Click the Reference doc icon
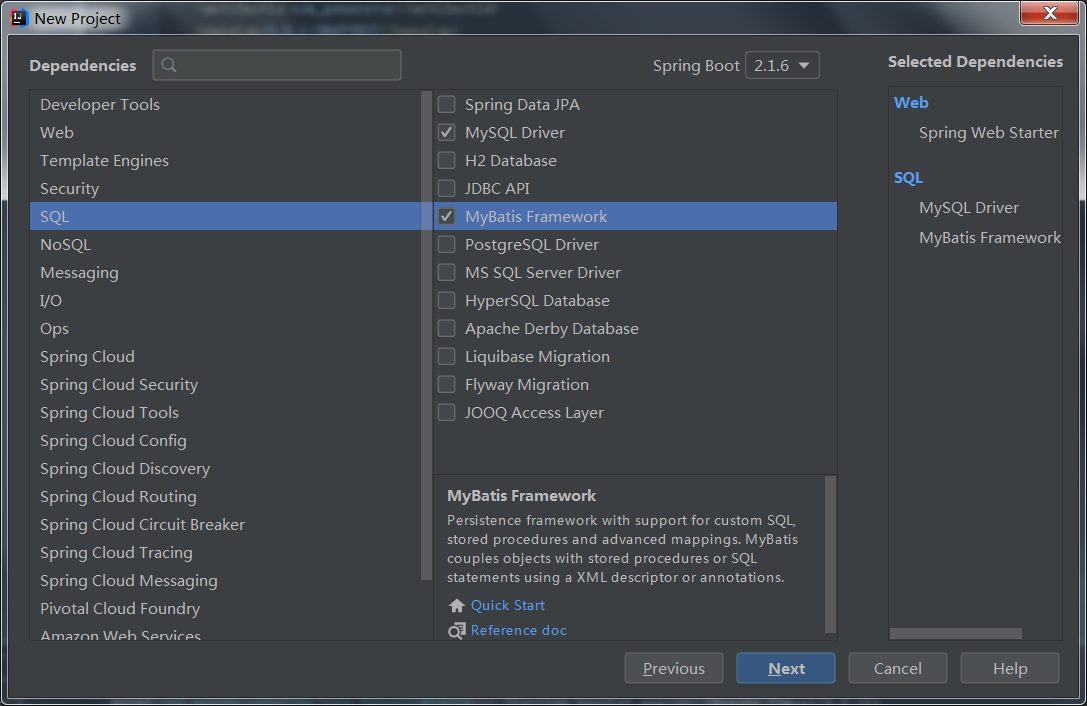This screenshot has width=1087, height=706. point(456,630)
